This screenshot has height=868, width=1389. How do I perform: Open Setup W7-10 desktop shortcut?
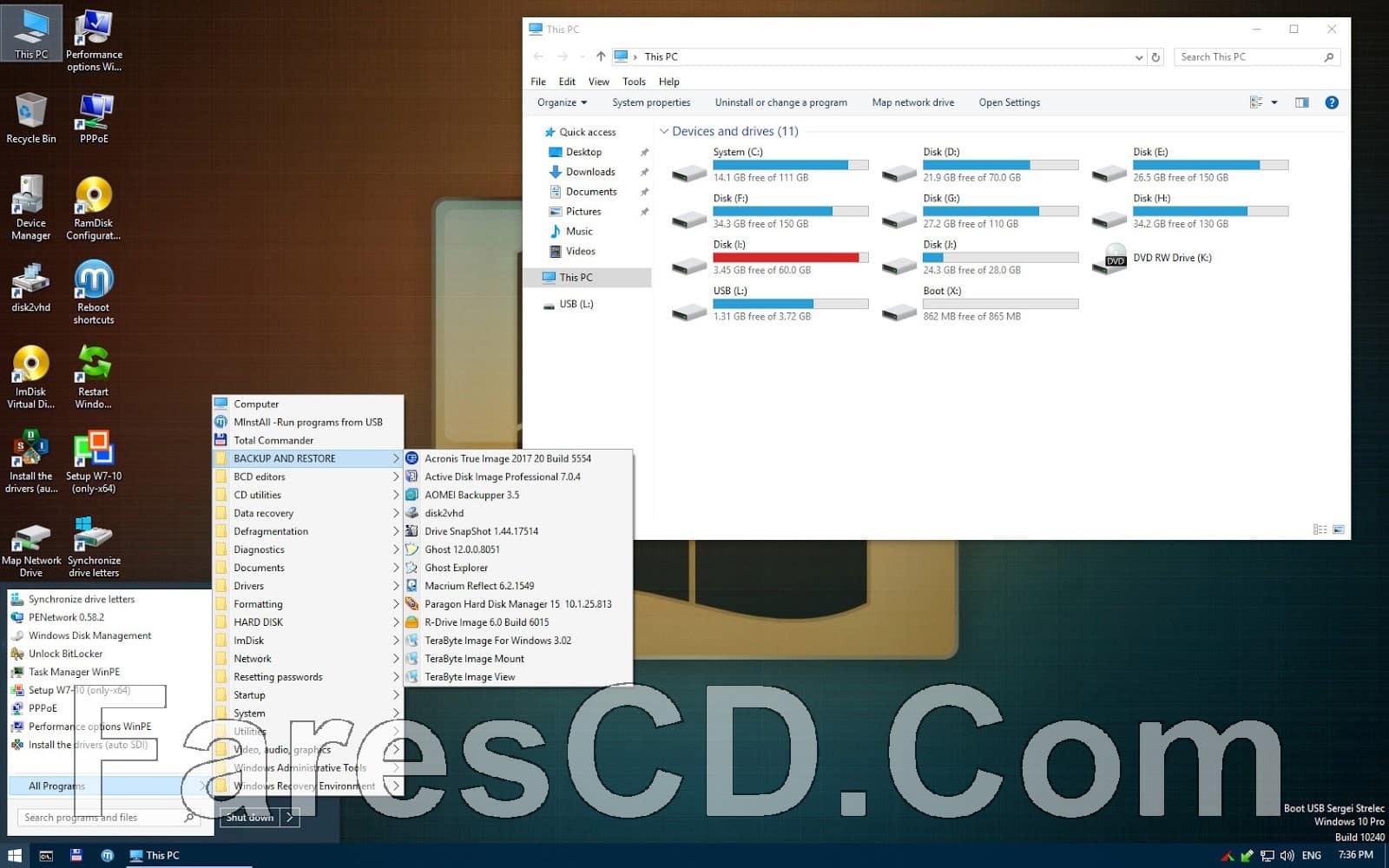tap(94, 461)
